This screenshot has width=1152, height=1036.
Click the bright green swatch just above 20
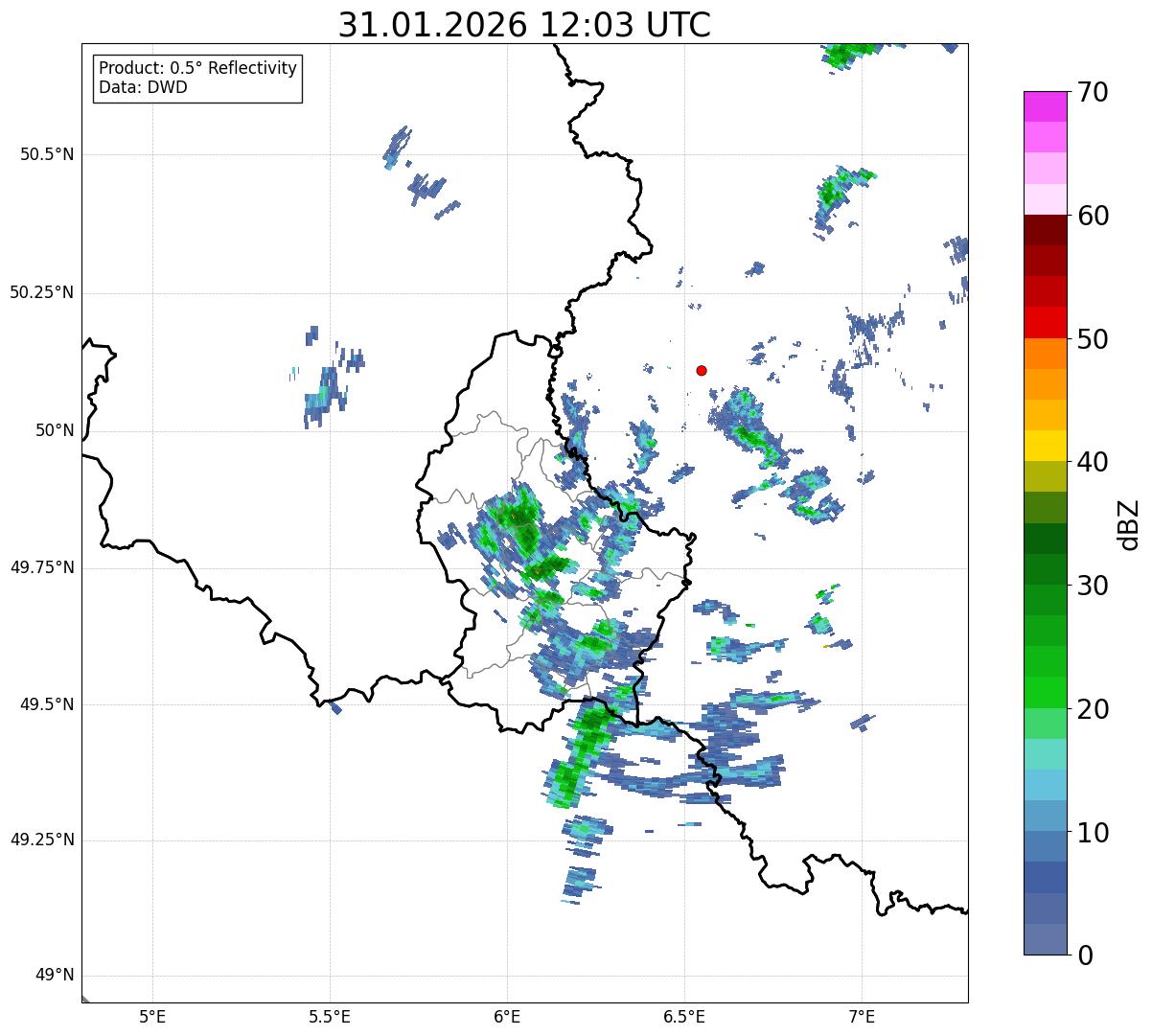click(1046, 693)
